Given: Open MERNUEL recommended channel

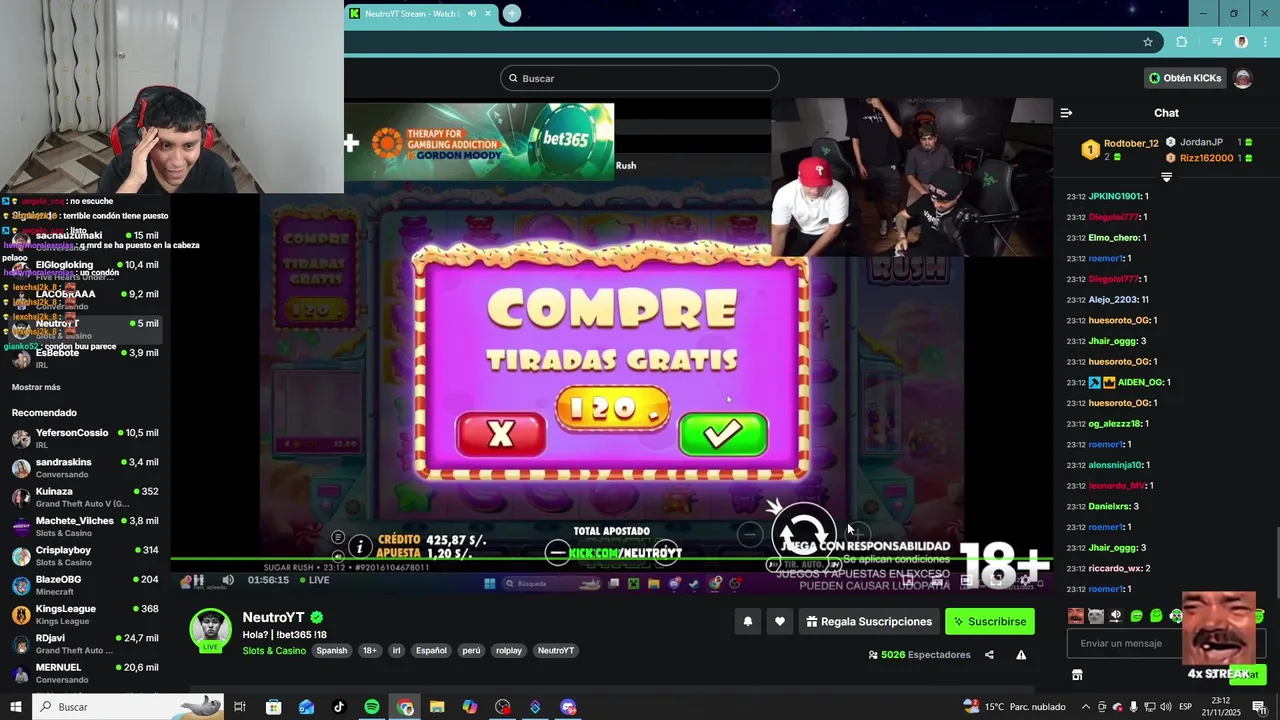Looking at the screenshot, I should point(85,673).
